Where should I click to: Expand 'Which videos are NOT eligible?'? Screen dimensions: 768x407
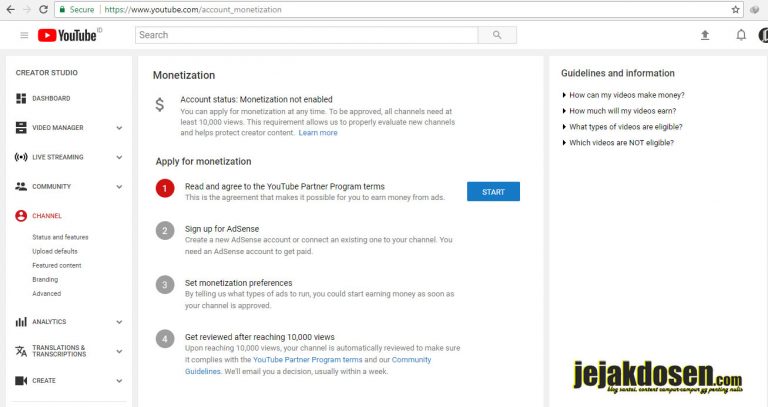coord(618,143)
